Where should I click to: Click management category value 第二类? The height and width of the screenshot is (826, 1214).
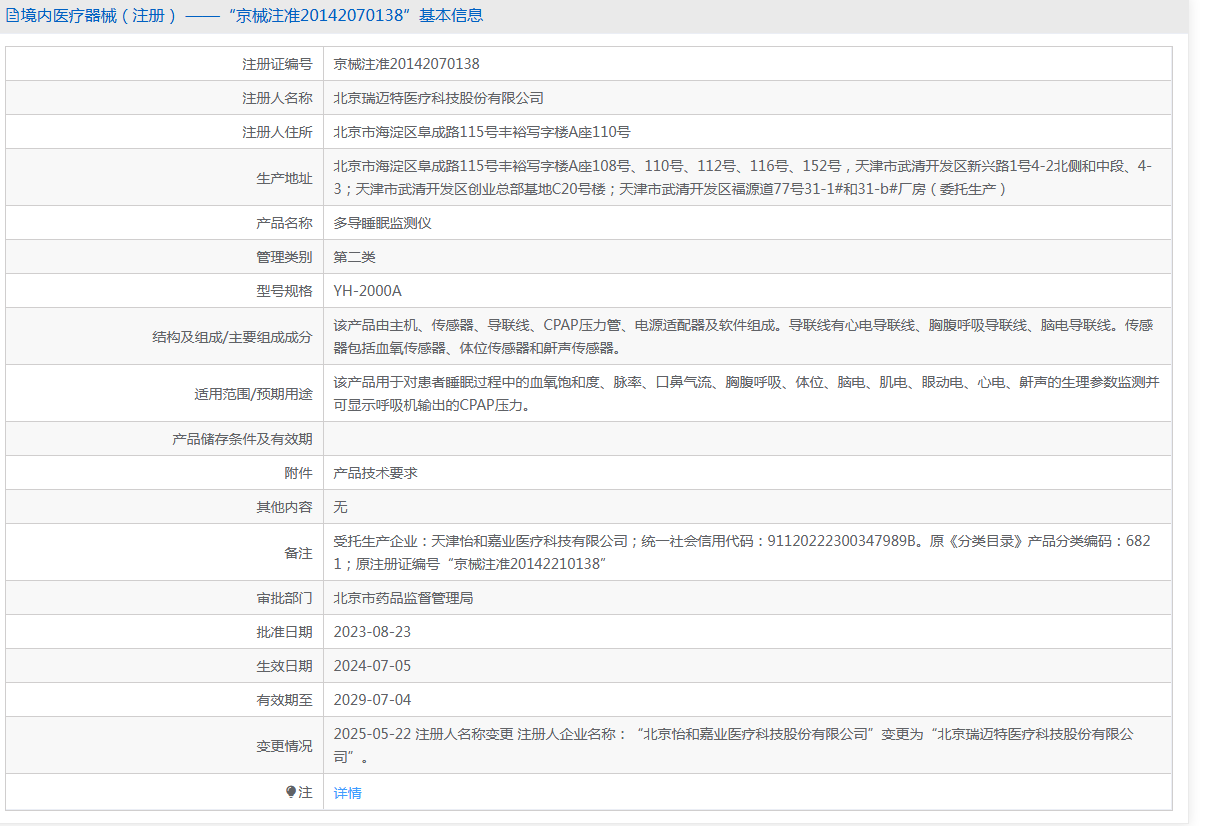354,257
